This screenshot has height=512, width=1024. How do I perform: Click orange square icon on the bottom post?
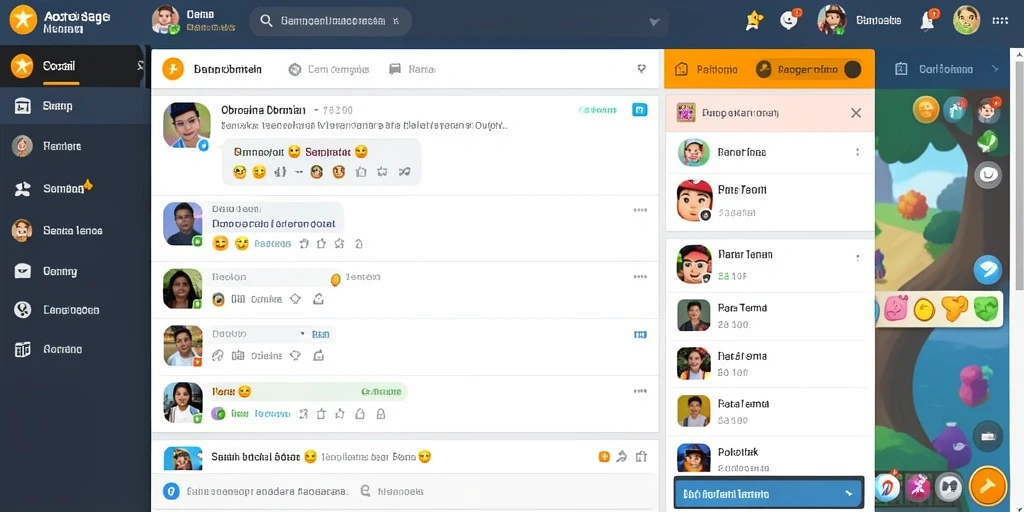[604, 457]
